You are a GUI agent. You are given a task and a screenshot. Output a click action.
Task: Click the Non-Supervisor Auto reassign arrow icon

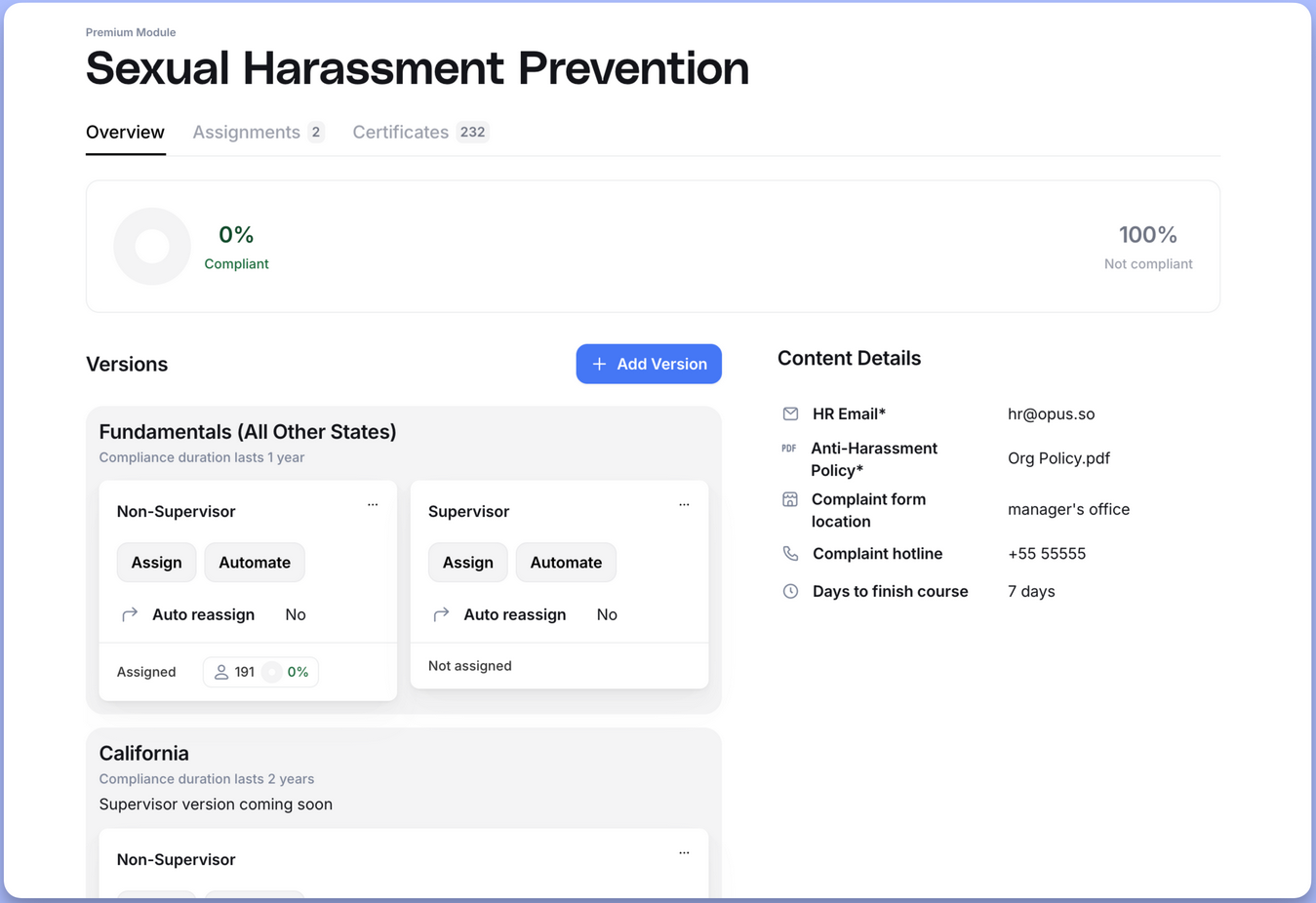pos(130,614)
